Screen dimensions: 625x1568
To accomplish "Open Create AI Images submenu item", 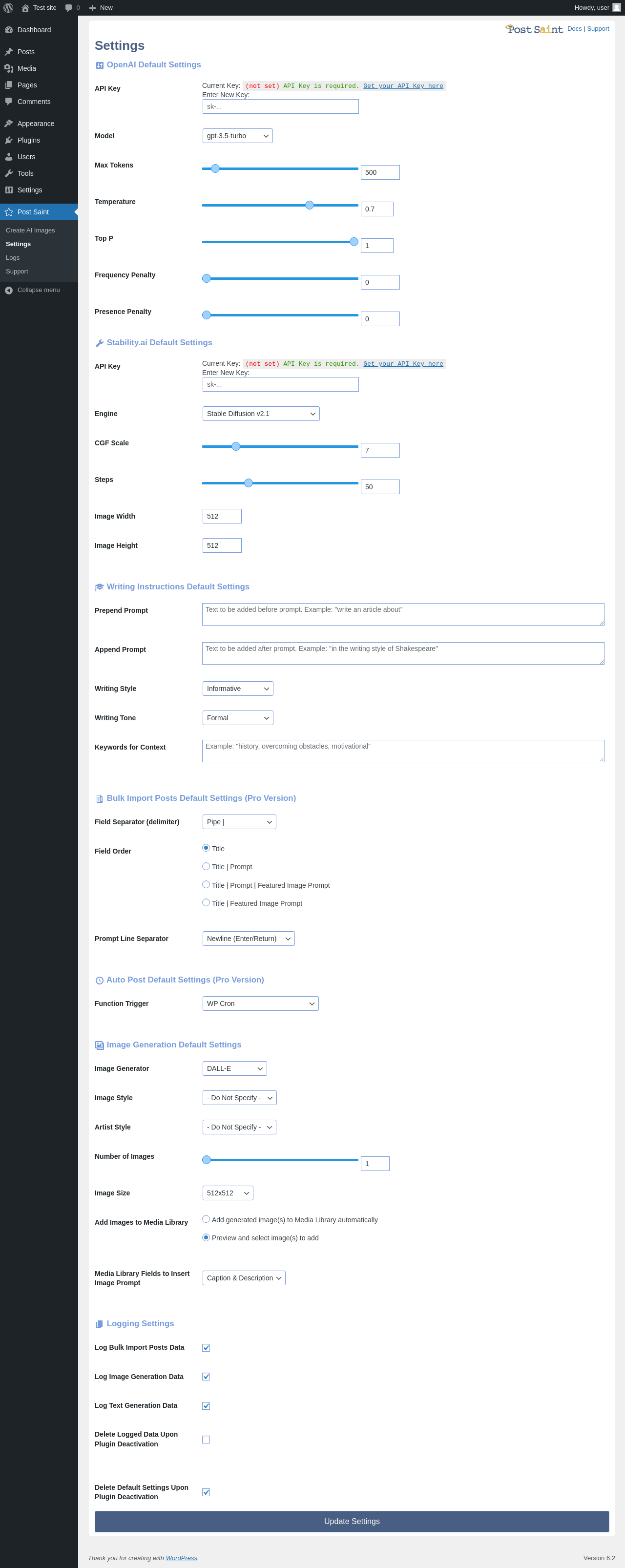I will [x=30, y=230].
